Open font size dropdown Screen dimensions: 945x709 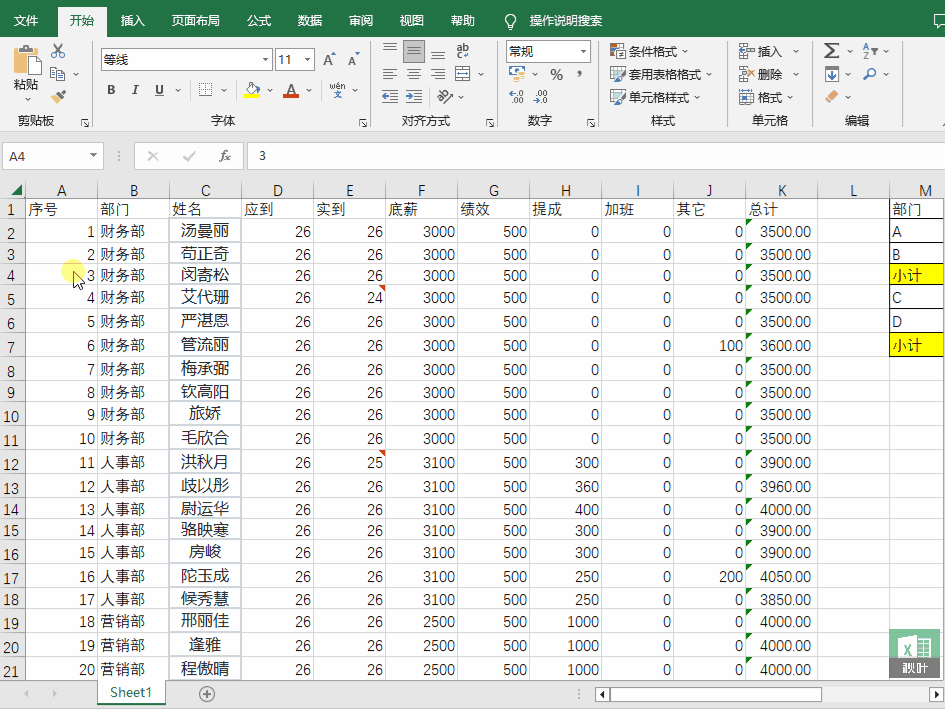pyautogui.click(x=307, y=59)
